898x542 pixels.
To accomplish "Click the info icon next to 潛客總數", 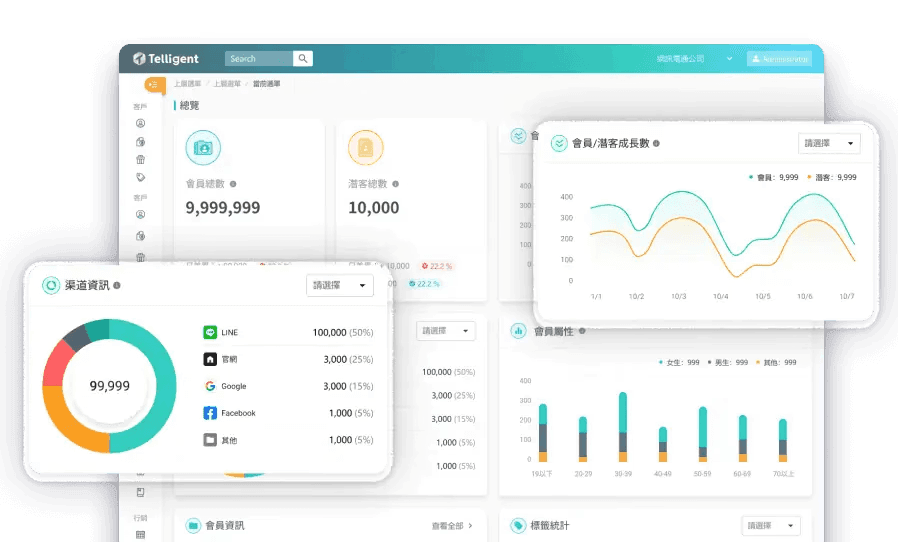I will 396,184.
